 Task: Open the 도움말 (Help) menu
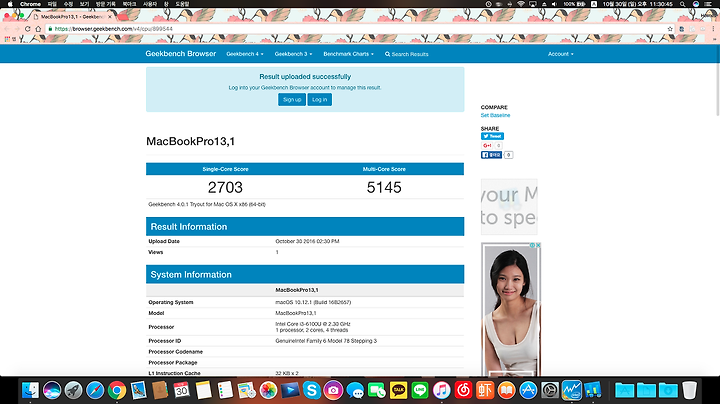(182, 4)
